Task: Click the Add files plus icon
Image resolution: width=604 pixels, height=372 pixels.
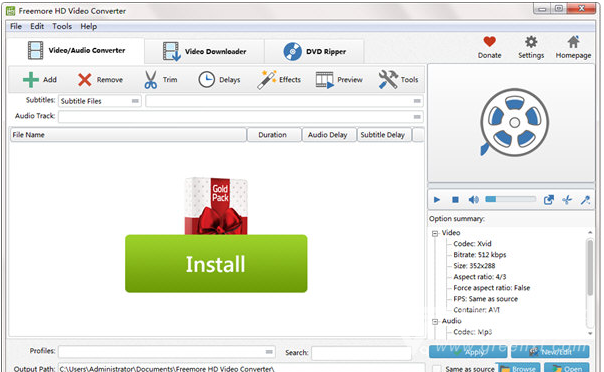Action: point(31,80)
